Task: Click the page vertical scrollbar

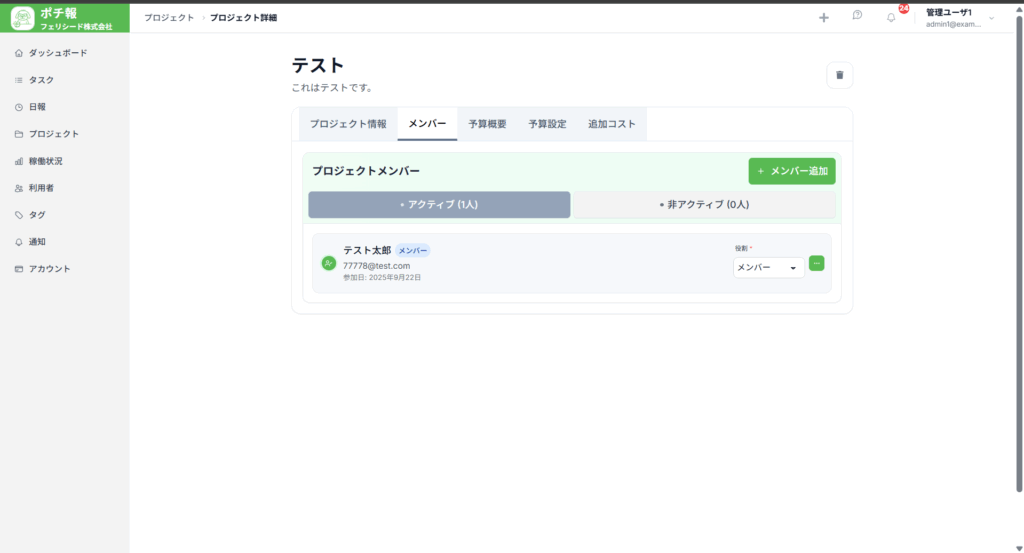Action: click(x=1019, y=250)
